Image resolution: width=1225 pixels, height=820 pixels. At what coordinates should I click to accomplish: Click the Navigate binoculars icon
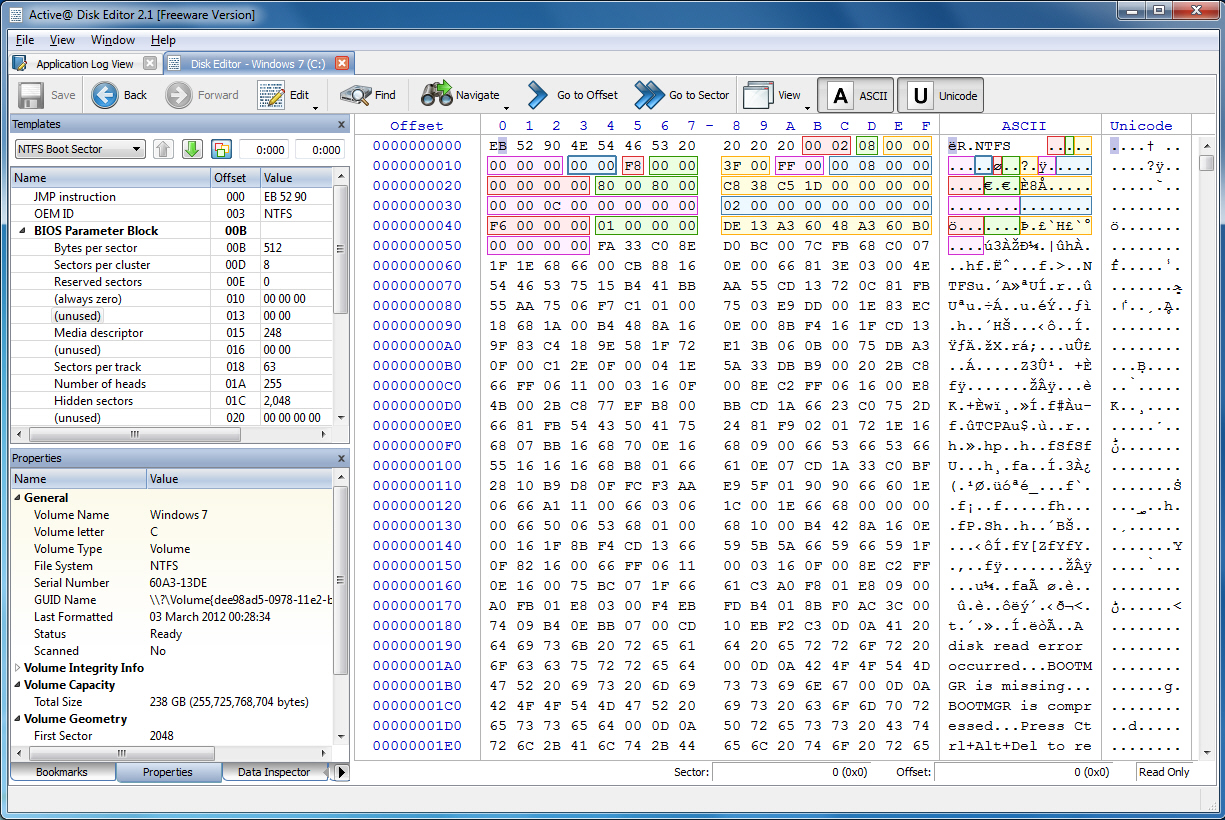tap(437, 95)
